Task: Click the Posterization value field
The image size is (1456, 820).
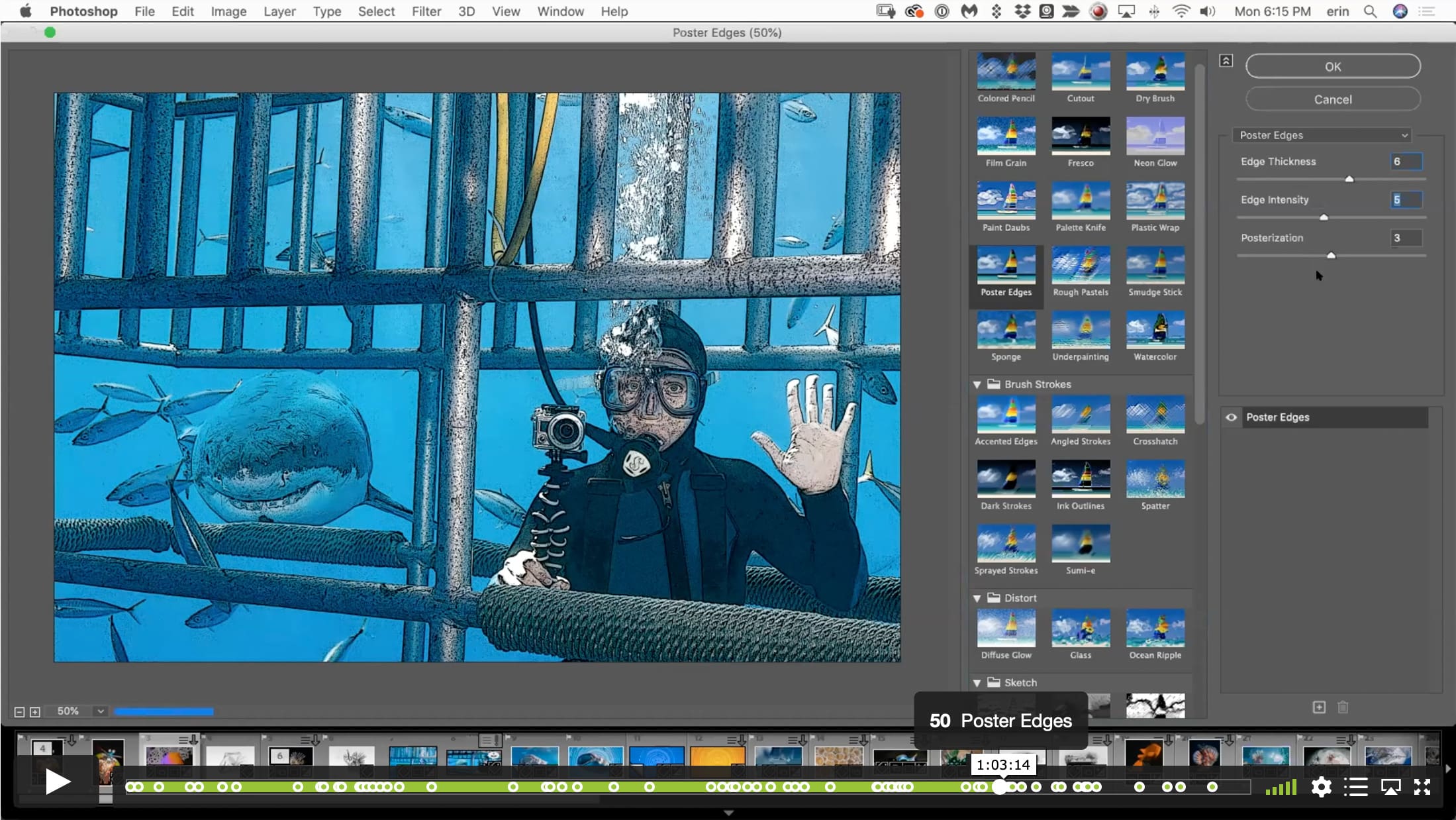Action: 1406,238
